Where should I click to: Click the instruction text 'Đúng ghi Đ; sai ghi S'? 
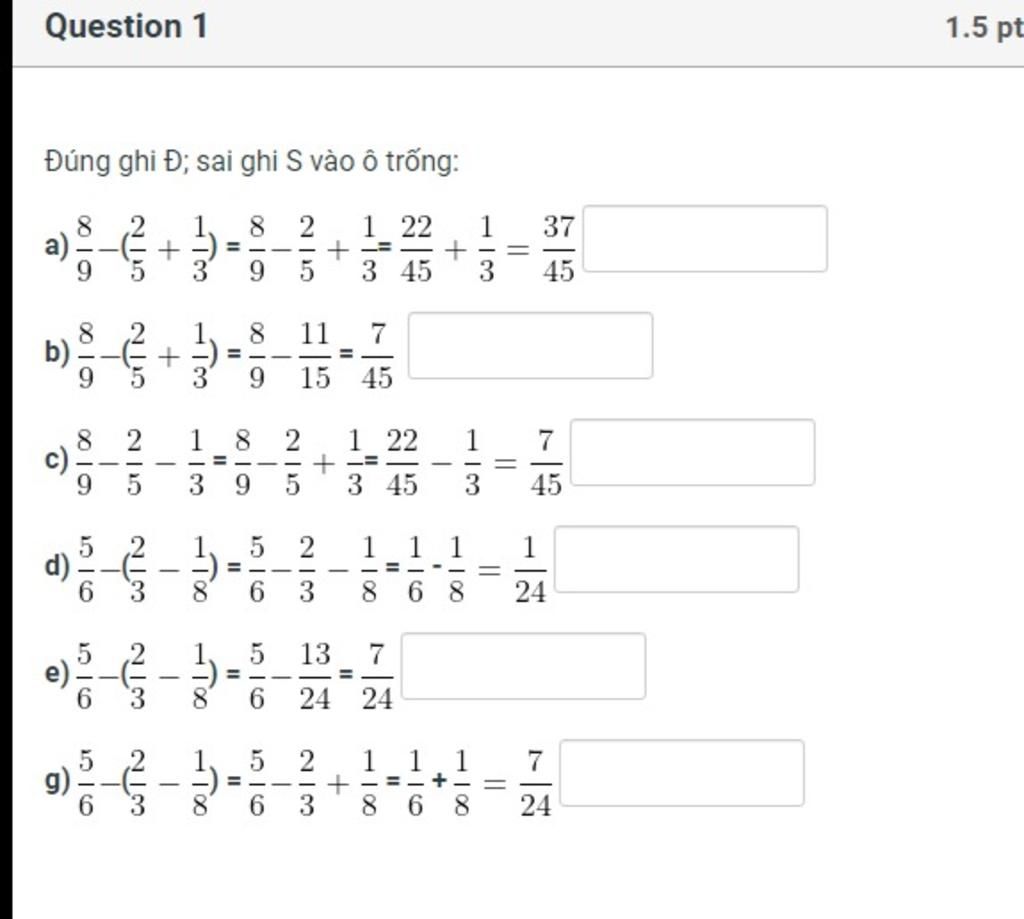tap(174, 161)
